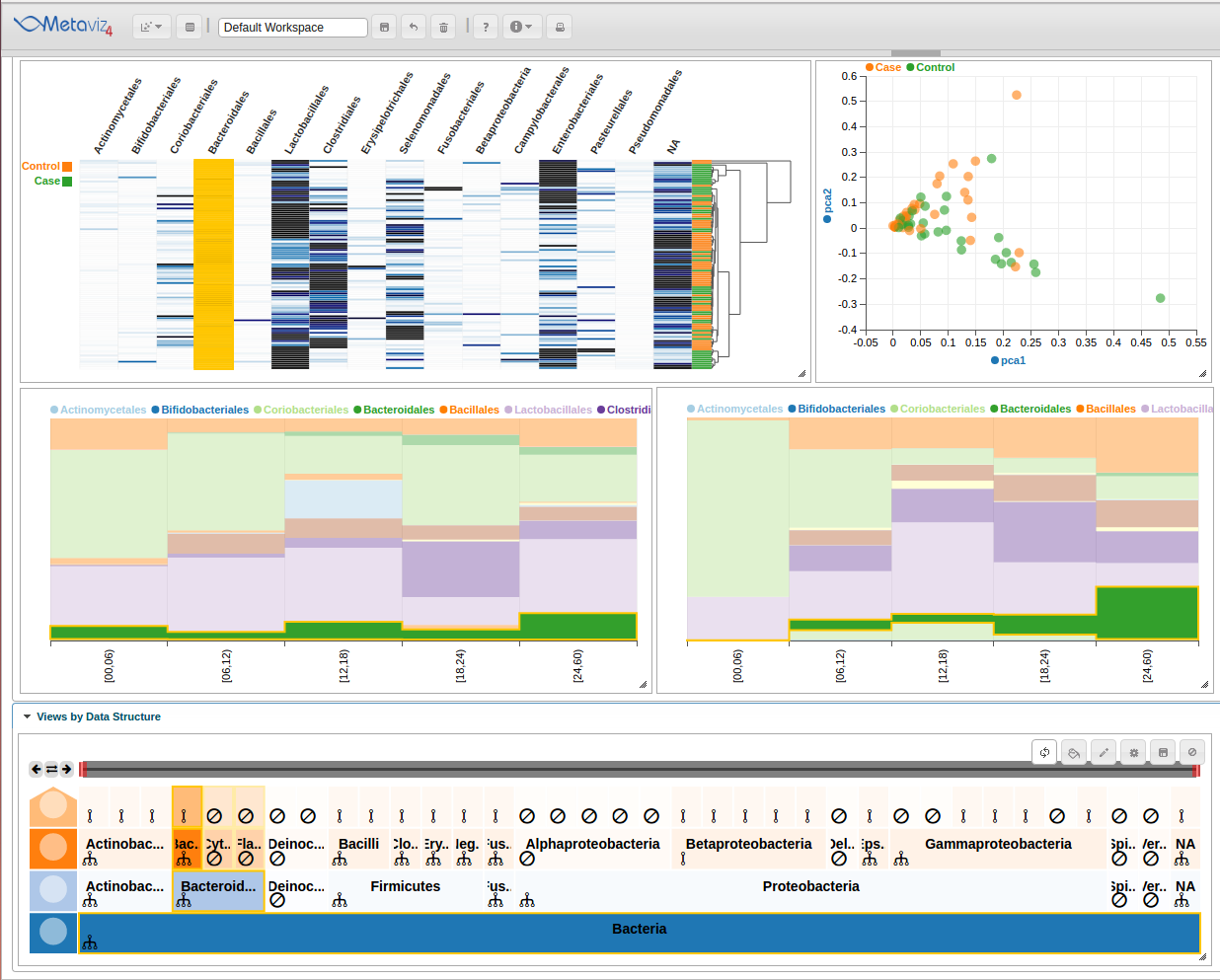Click the Default Workspace name field
Screen dimensions: 1220x980
(x=292, y=28)
